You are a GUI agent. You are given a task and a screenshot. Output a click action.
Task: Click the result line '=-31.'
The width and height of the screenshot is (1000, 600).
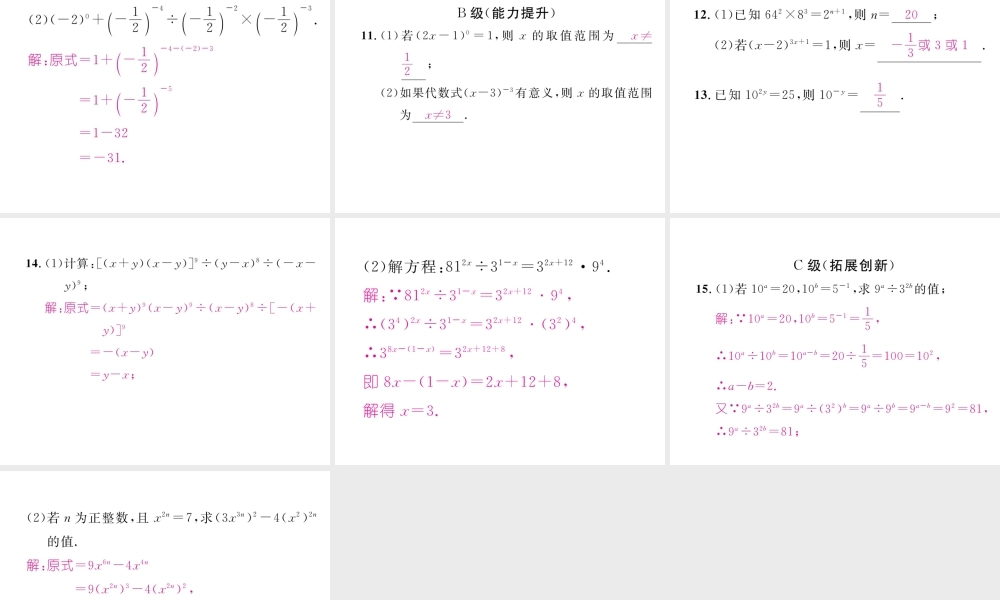[x=102, y=157]
